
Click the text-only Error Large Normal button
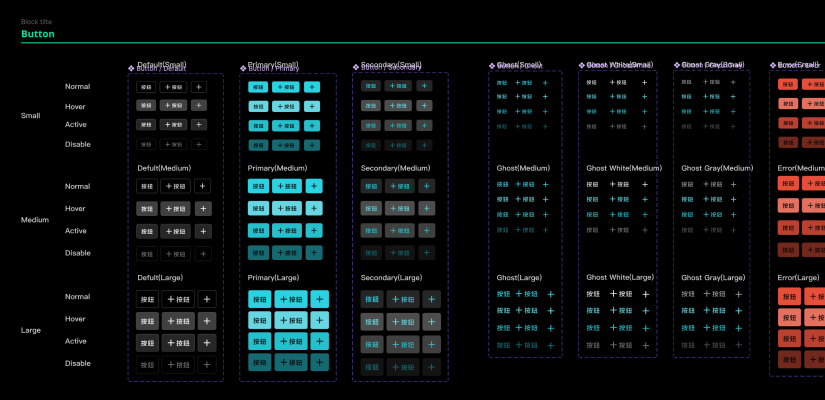tap(789, 296)
